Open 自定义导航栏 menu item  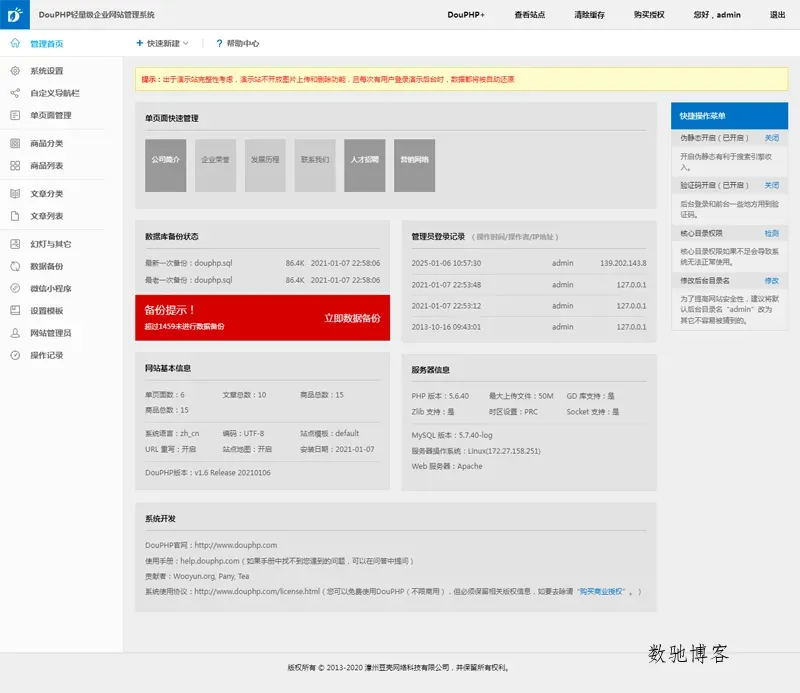pos(55,93)
